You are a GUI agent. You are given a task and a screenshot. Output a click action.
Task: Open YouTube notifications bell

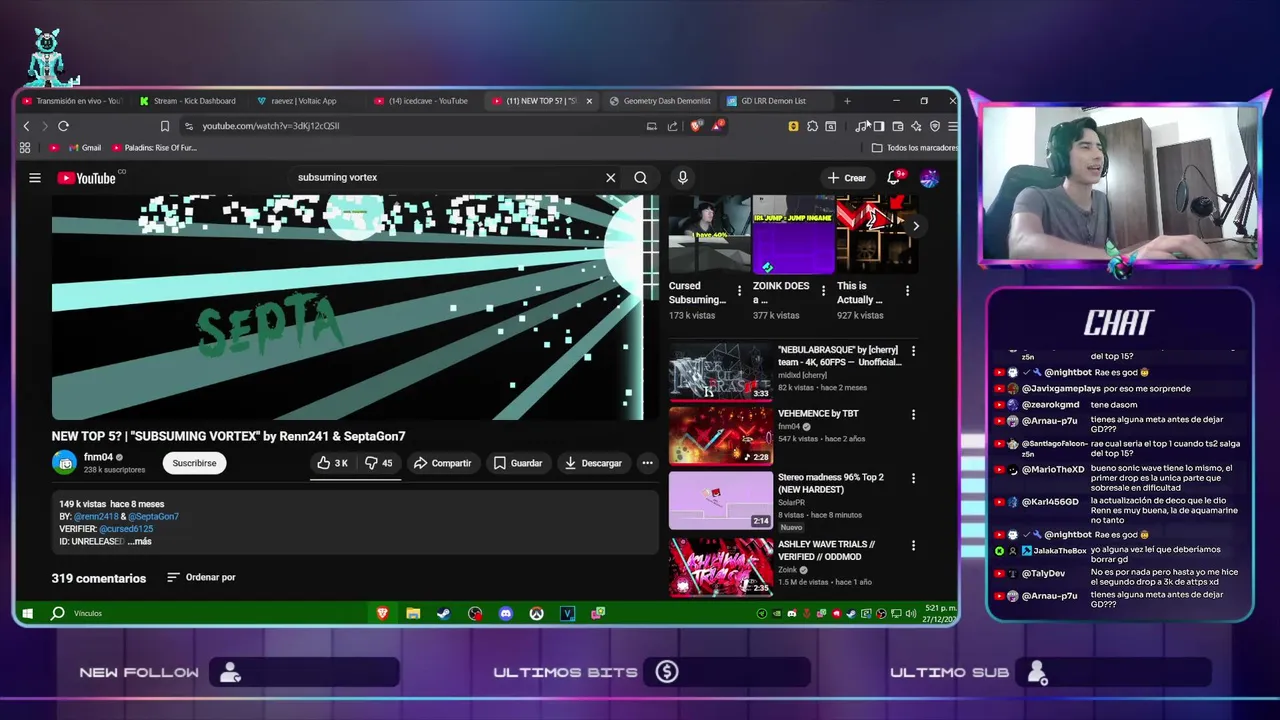point(895,178)
